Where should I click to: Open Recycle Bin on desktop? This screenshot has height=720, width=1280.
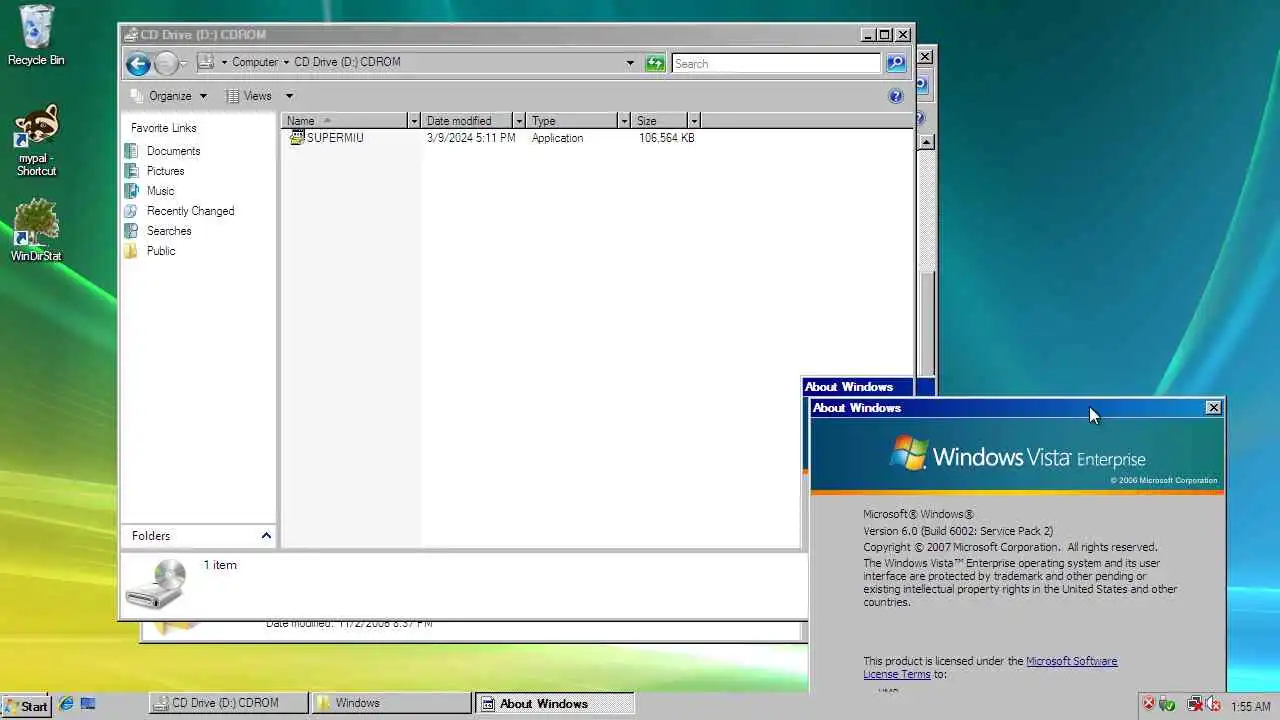click(36, 36)
